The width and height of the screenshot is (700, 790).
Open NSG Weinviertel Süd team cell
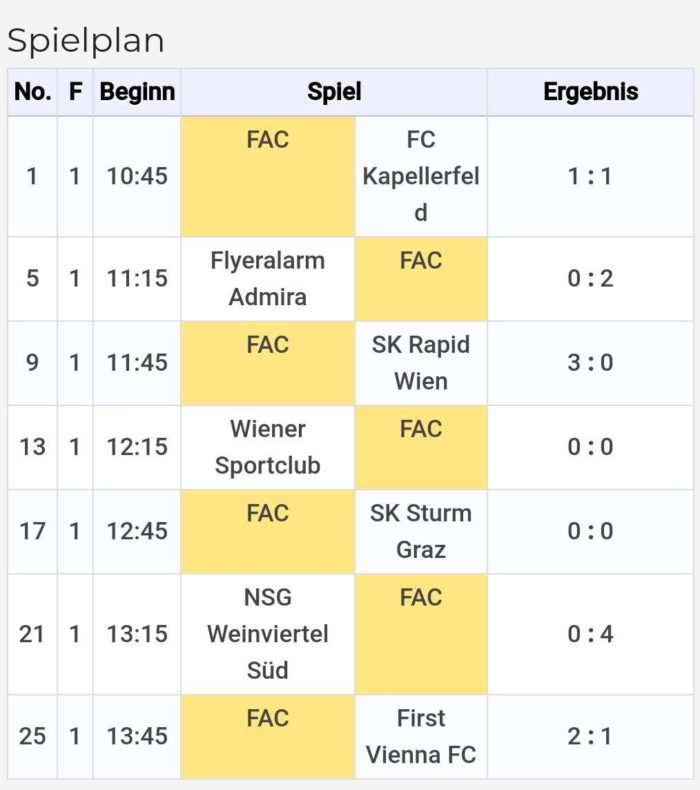tap(268, 634)
